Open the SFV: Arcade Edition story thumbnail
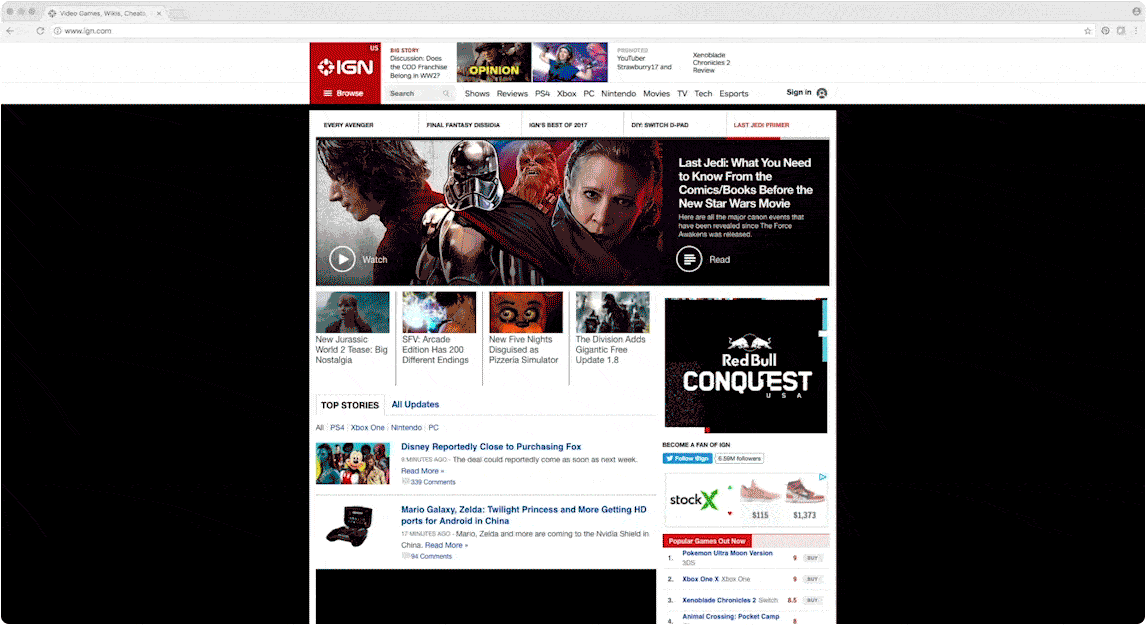The image size is (1146, 625). (439, 312)
